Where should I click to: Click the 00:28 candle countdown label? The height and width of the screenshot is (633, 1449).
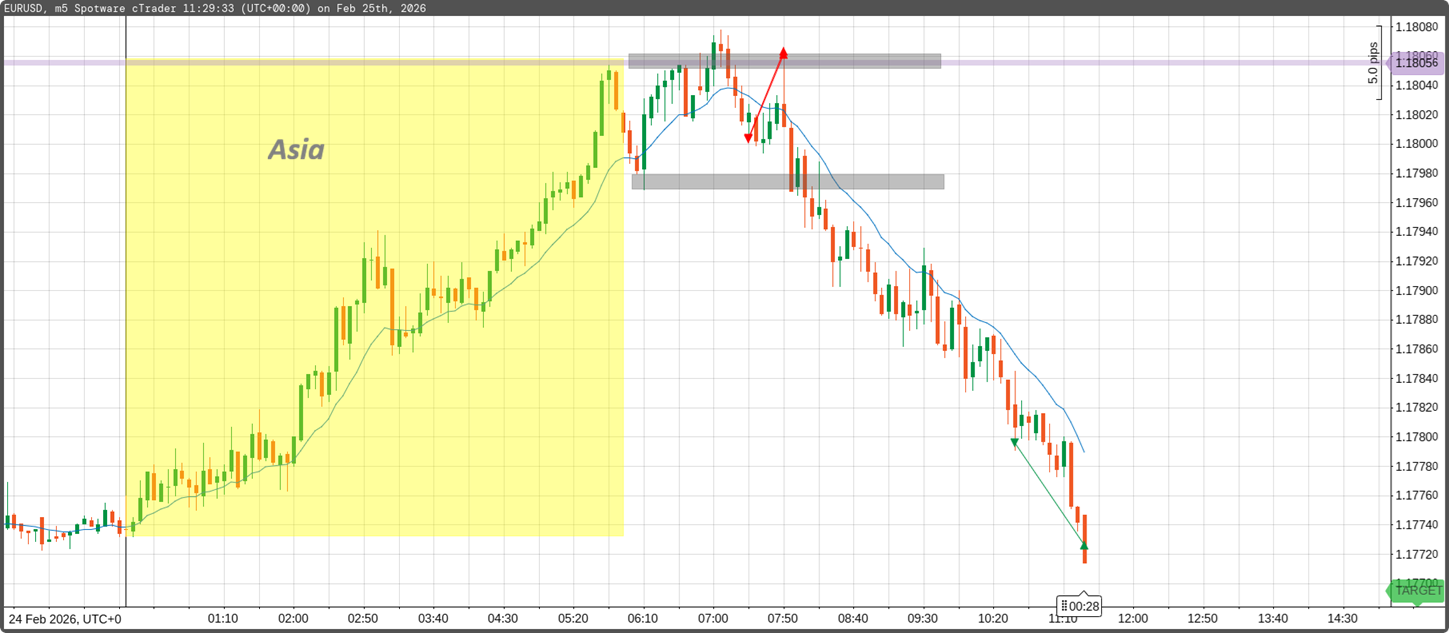point(1080,606)
